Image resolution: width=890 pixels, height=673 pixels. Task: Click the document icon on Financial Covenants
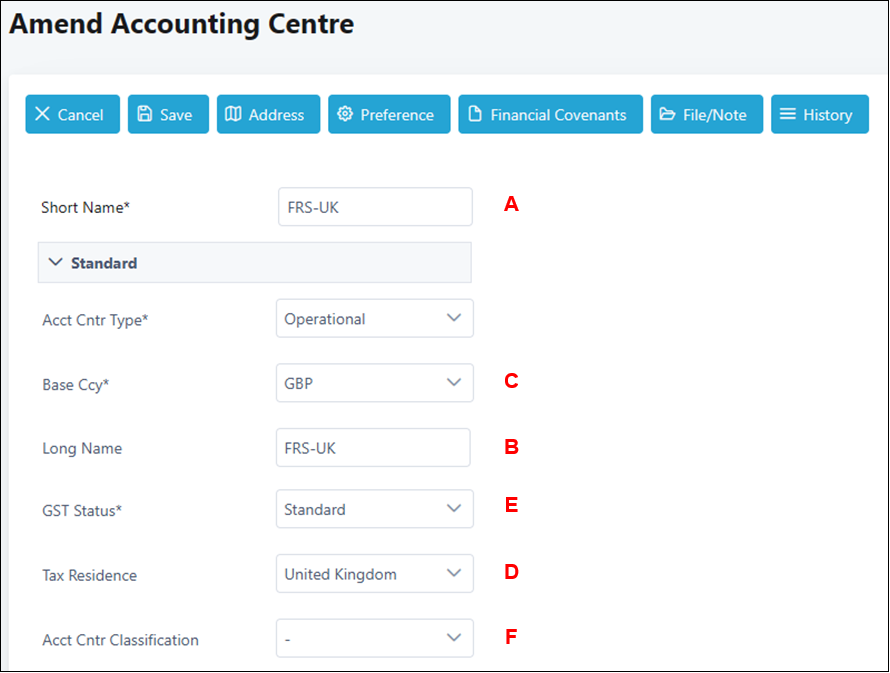click(475, 114)
